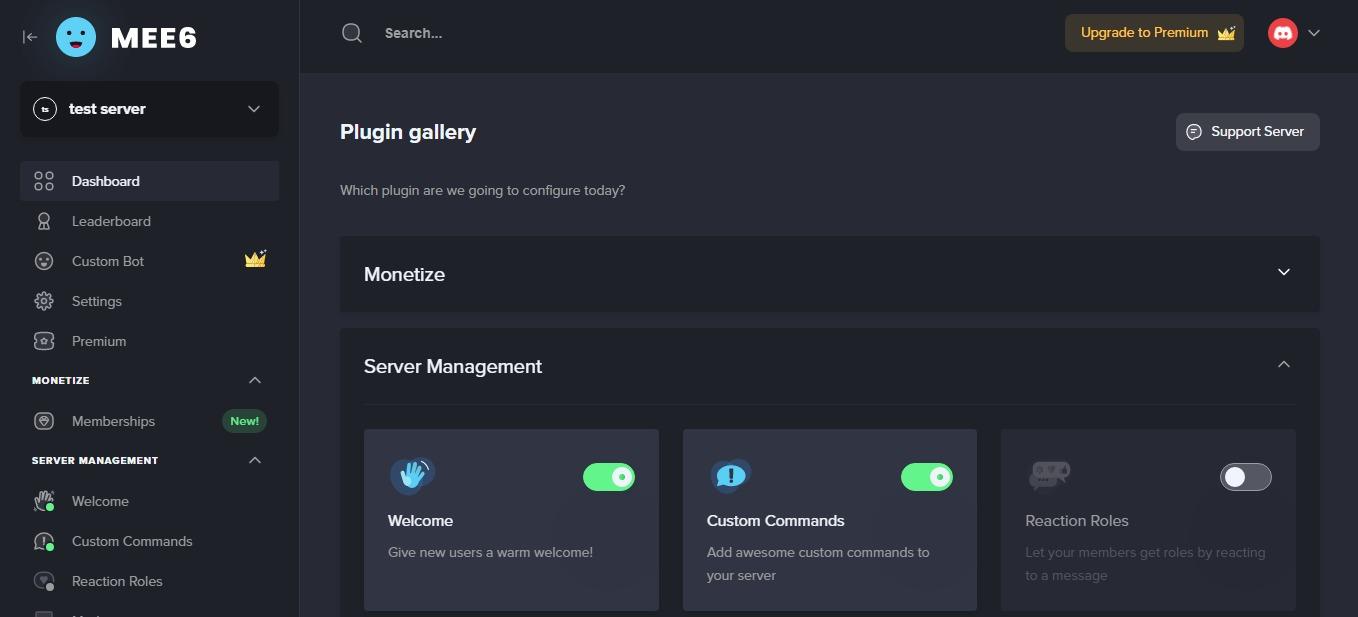The width and height of the screenshot is (1358, 617).
Task: Click the Welcome card hand icon
Action: coord(412,476)
